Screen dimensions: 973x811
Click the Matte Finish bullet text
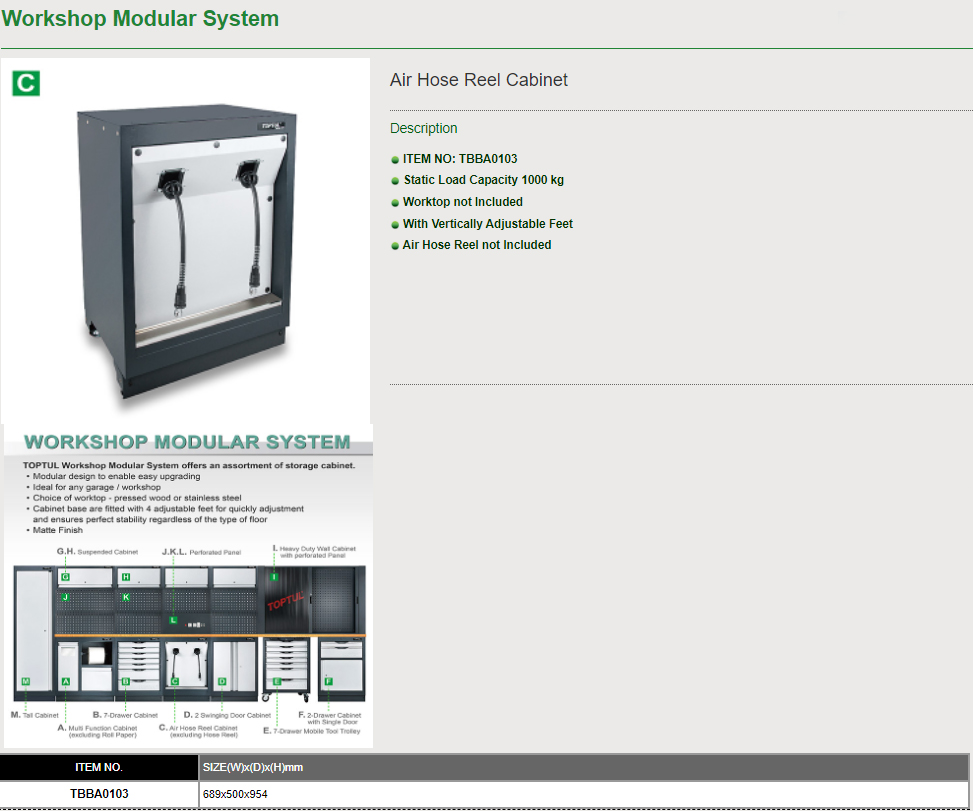[58, 530]
